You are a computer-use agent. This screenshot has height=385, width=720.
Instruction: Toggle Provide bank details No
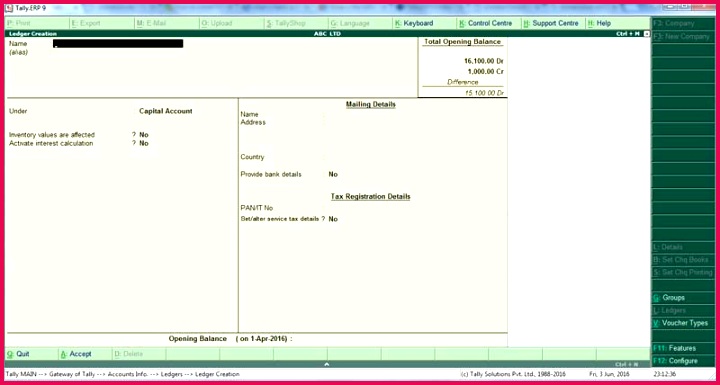point(333,175)
